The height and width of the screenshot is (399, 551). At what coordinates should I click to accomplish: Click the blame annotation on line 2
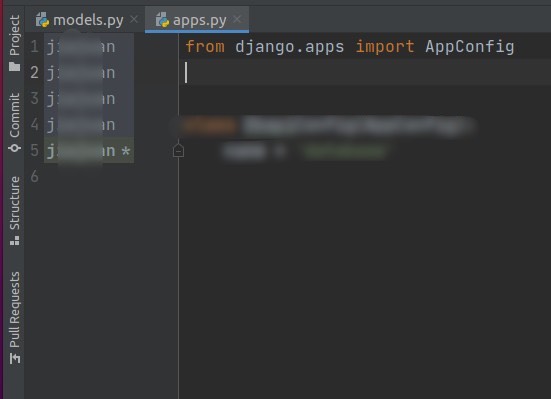[x=89, y=73]
